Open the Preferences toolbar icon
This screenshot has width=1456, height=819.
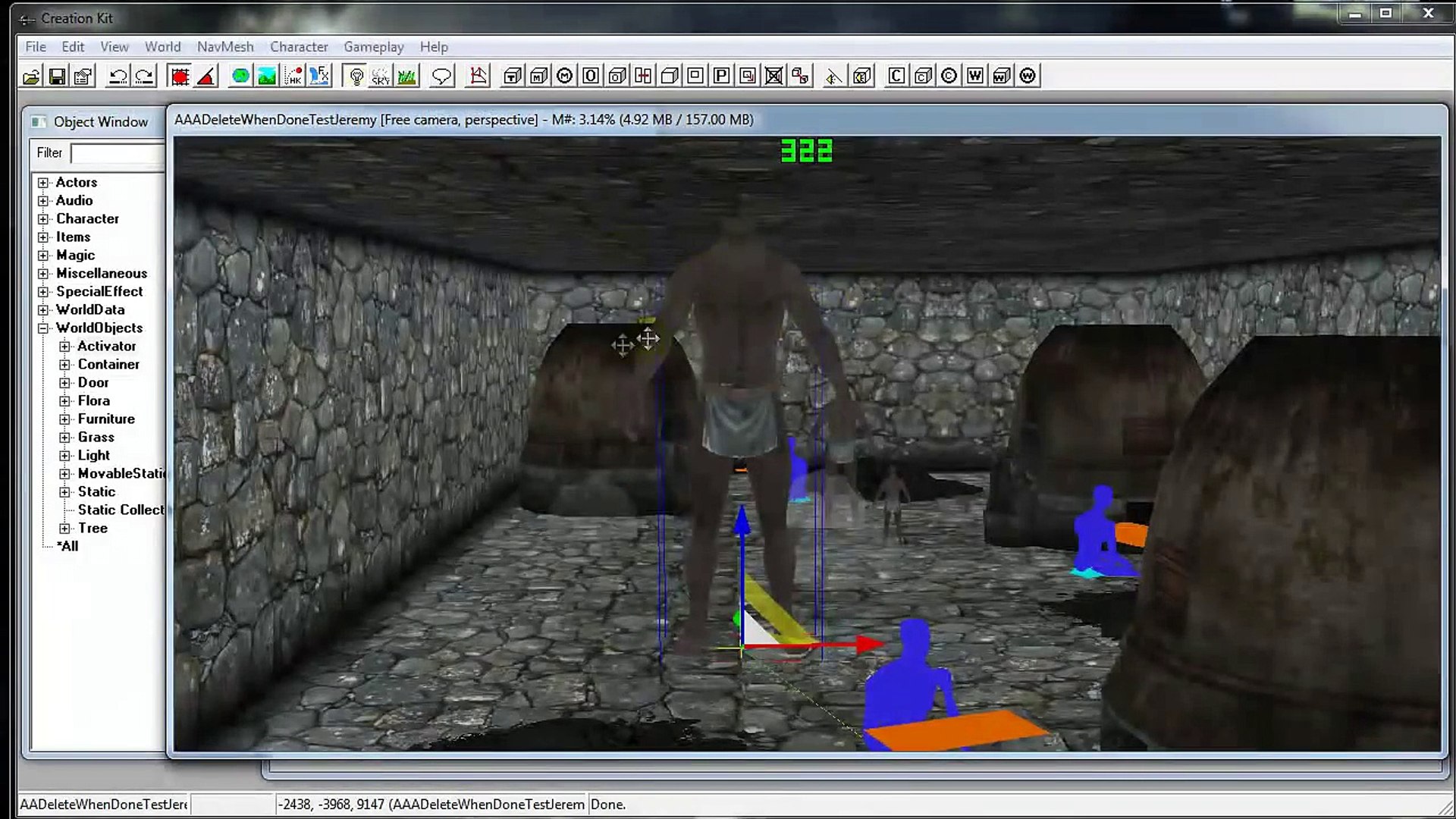[83, 76]
